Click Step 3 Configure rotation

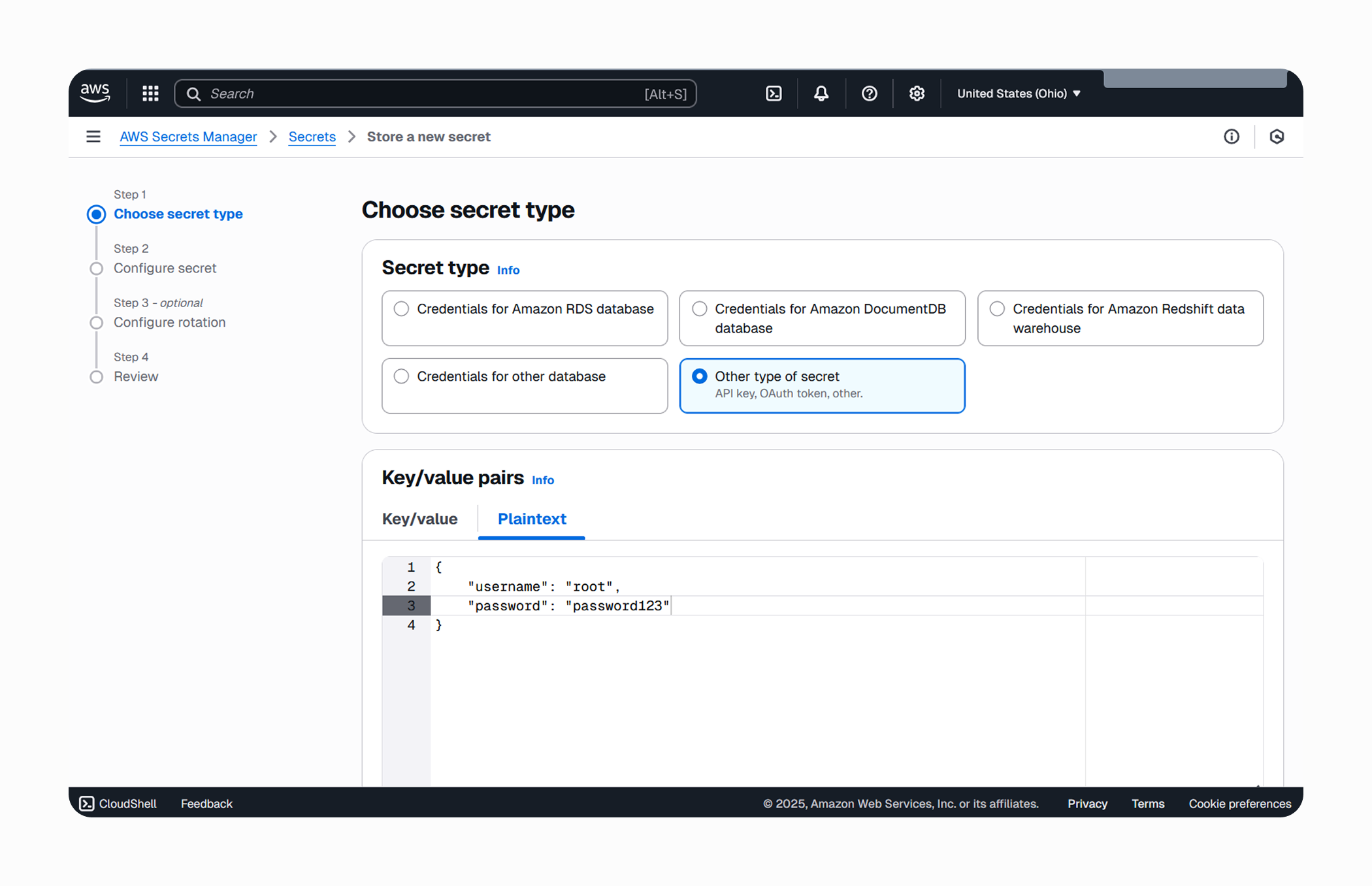click(x=169, y=322)
